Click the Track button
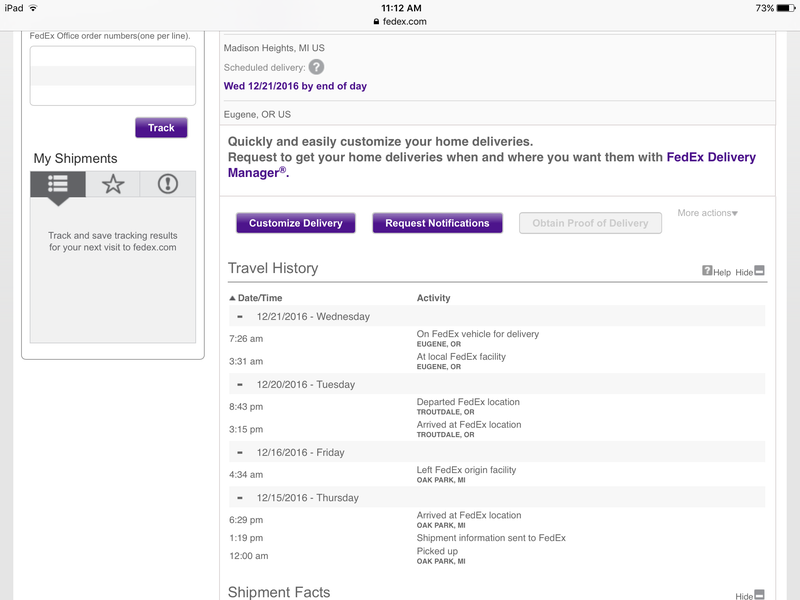The width and height of the screenshot is (800, 600). (x=161, y=128)
